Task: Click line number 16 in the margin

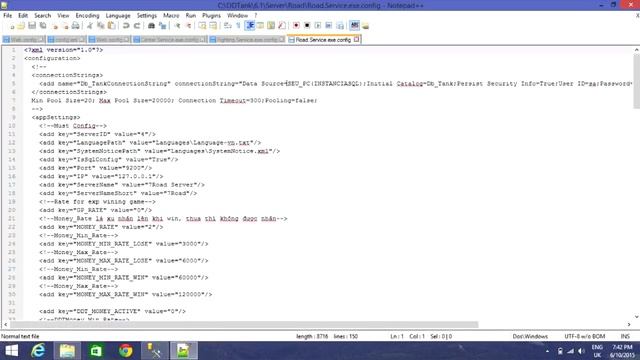Action: pos(12,176)
